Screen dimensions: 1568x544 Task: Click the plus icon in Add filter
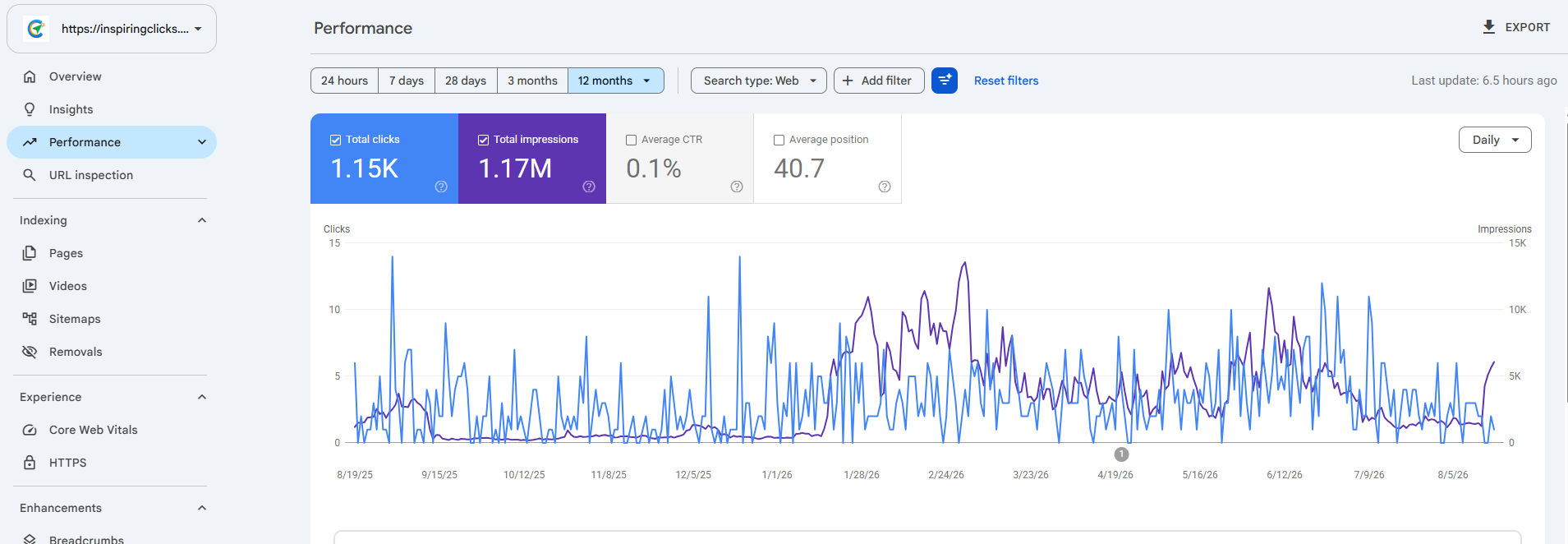click(848, 81)
